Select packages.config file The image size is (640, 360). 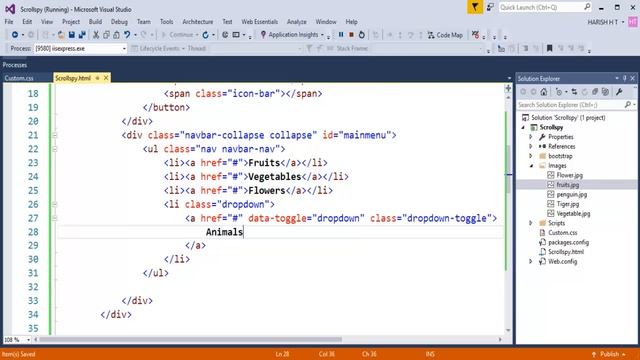[x=568, y=242]
